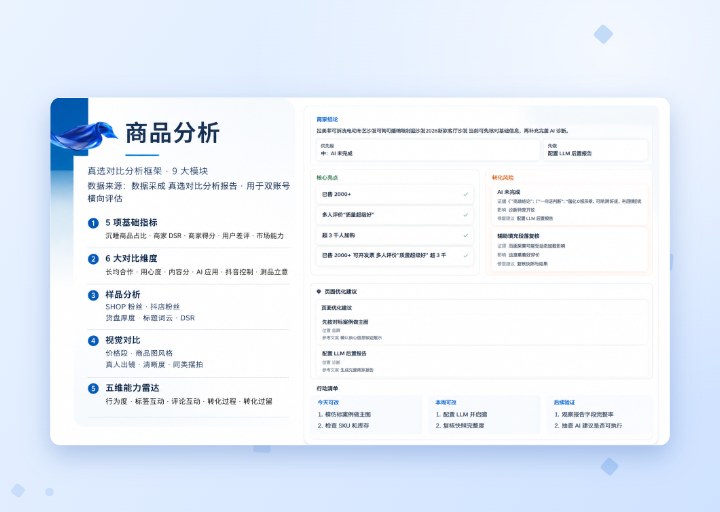This screenshot has width=720, height=512.
Task: Click the second action item under 本周可改
Action: point(460,426)
